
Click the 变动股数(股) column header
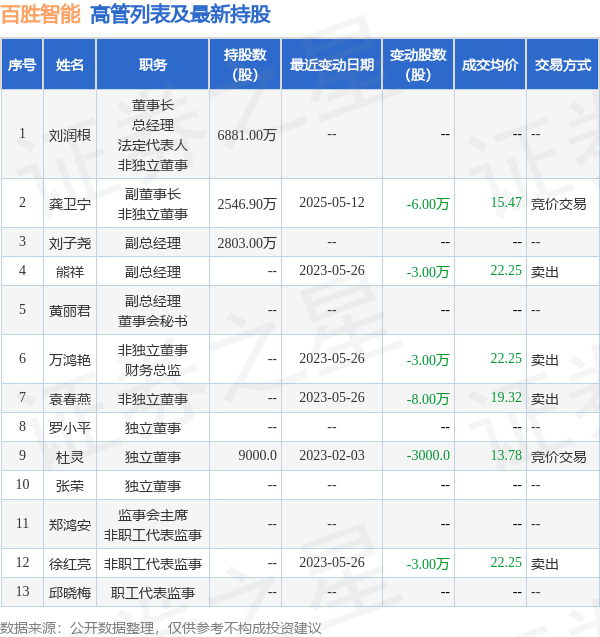(418, 64)
